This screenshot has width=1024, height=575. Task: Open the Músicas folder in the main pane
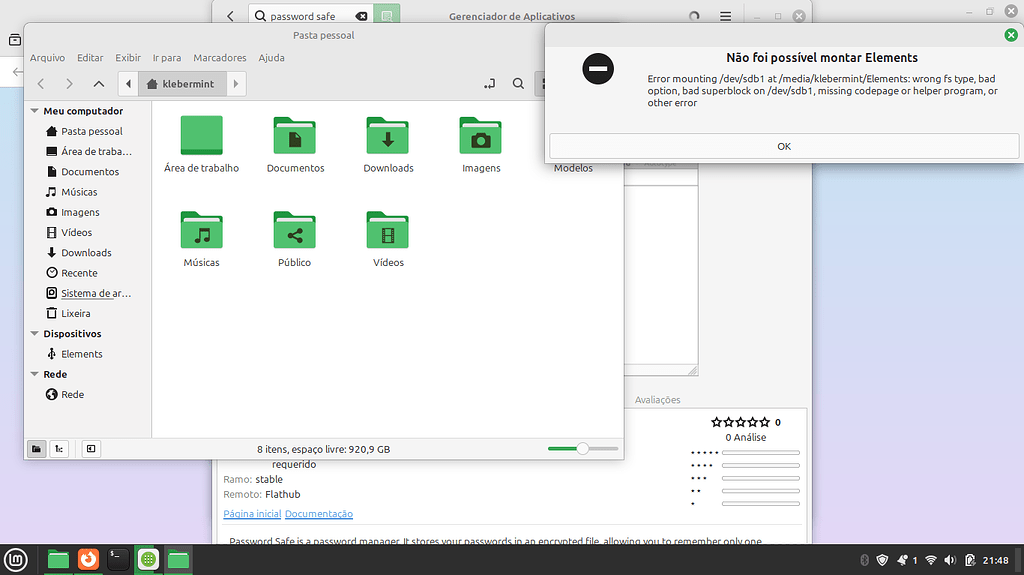tap(201, 230)
